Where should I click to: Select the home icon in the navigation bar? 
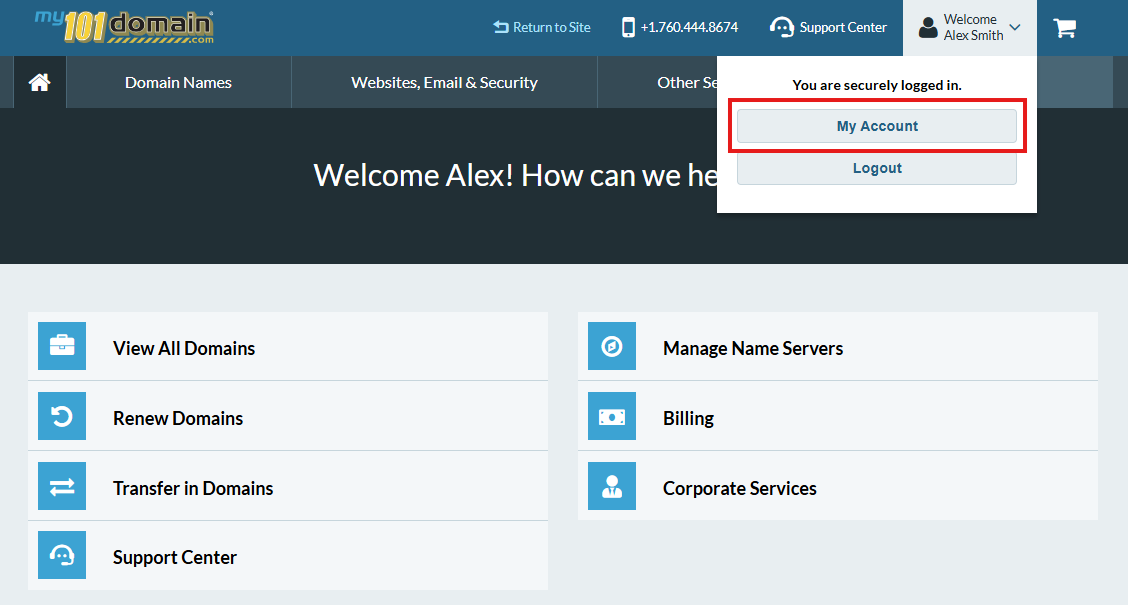pos(39,82)
